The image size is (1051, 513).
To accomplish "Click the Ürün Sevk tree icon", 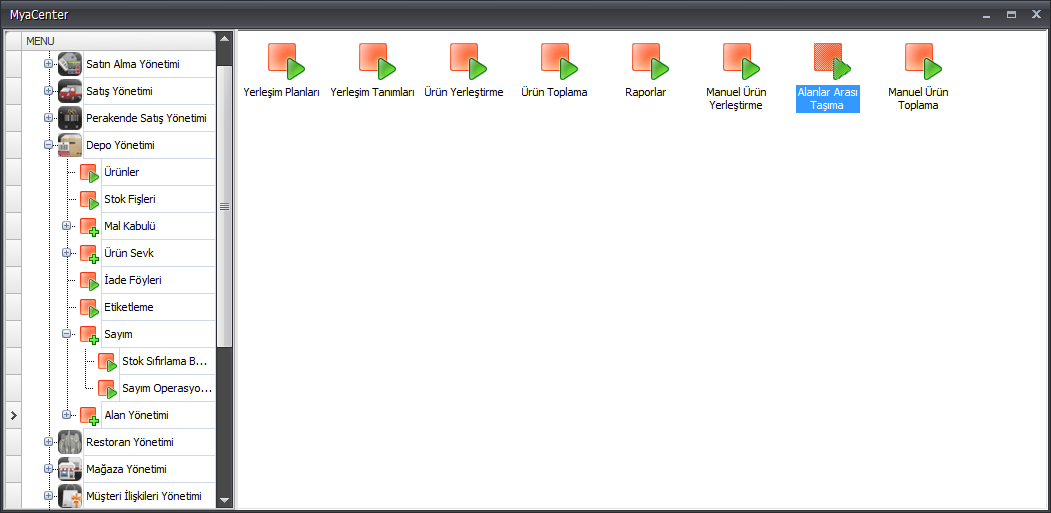I will pos(90,253).
